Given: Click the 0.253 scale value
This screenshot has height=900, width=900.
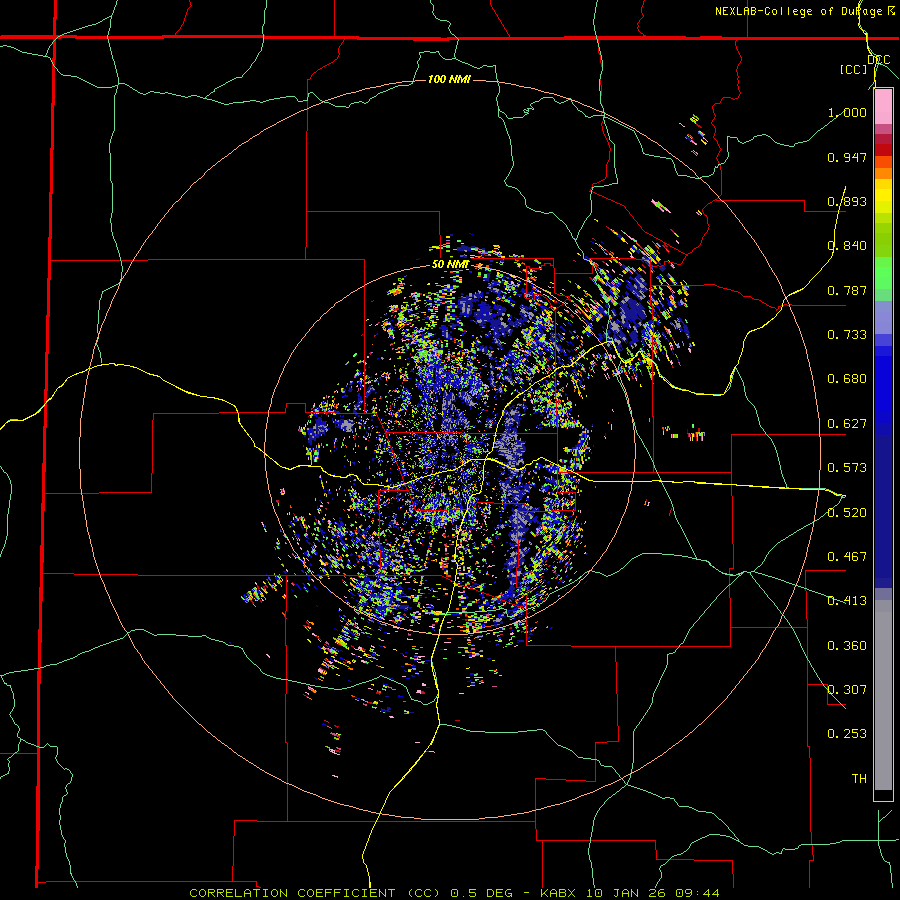Looking at the screenshot, I should click(847, 734).
